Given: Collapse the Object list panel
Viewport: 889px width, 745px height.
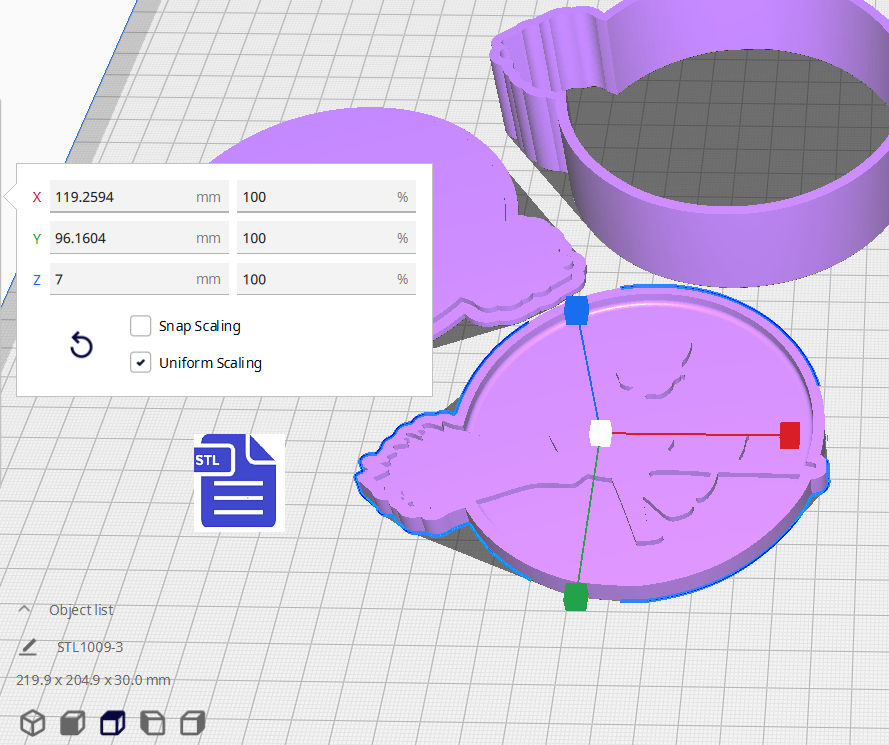Looking at the screenshot, I should point(25,610).
